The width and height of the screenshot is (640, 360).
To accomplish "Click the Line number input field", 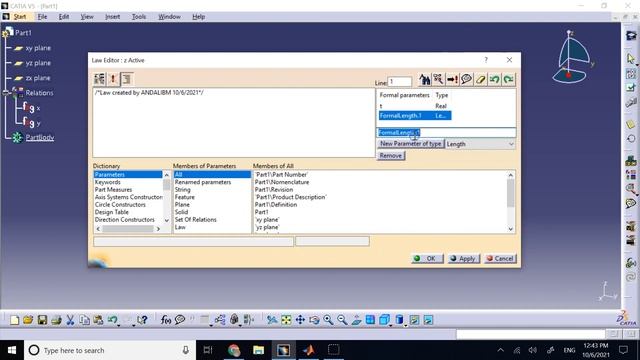I will click(399, 82).
